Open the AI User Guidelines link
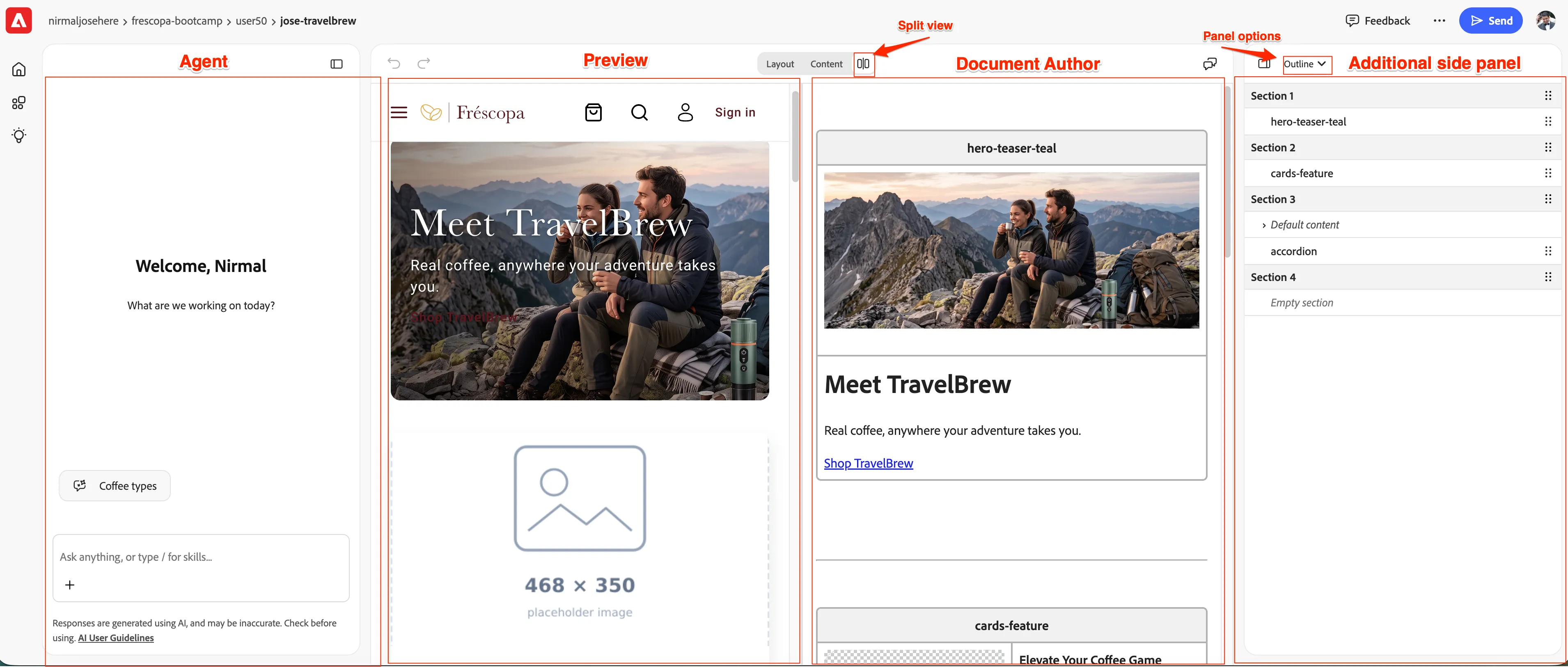 (116, 638)
